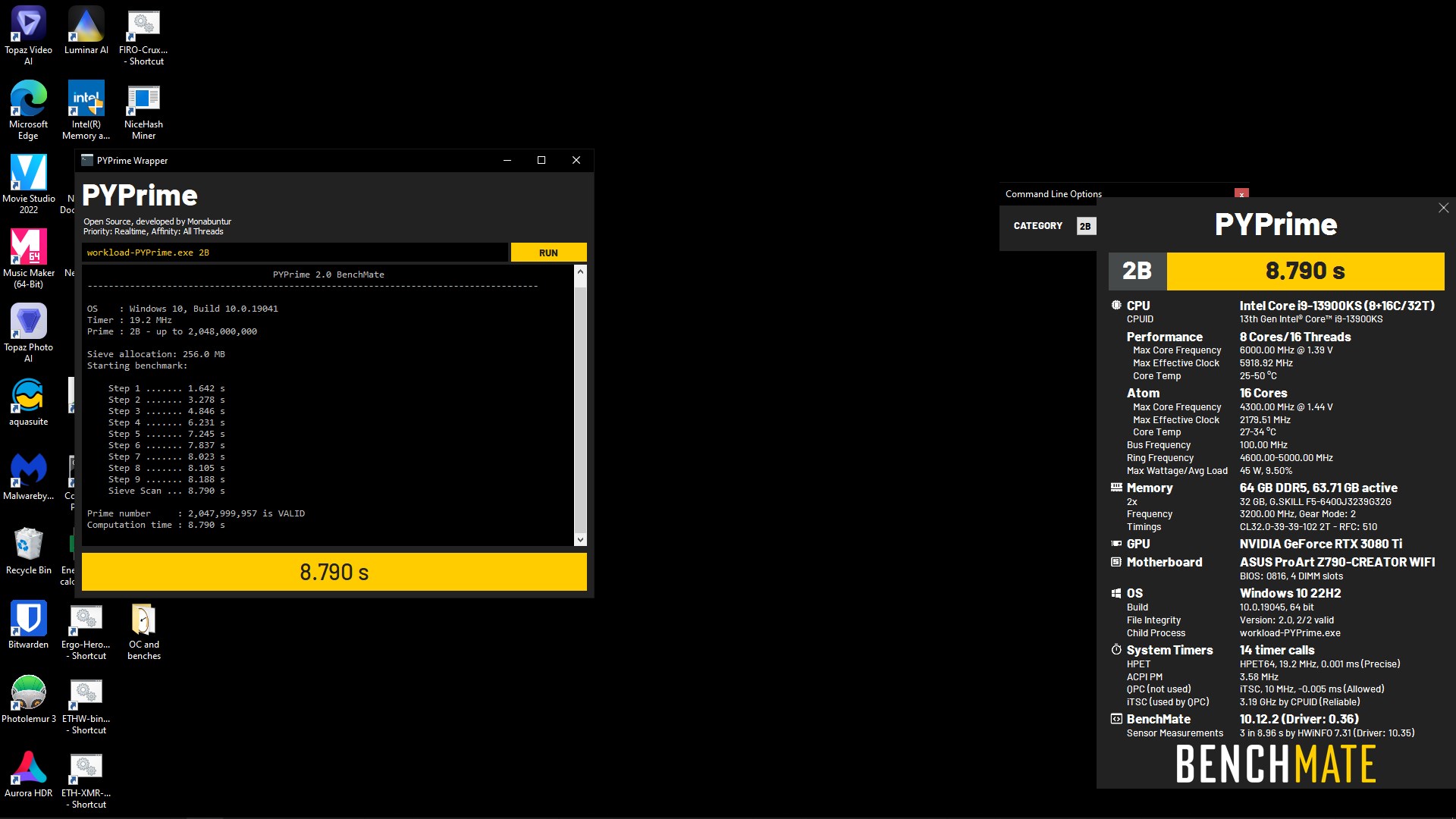Open Topaz Video AI desktop icon
The width and height of the screenshot is (1456, 819).
pyautogui.click(x=29, y=36)
